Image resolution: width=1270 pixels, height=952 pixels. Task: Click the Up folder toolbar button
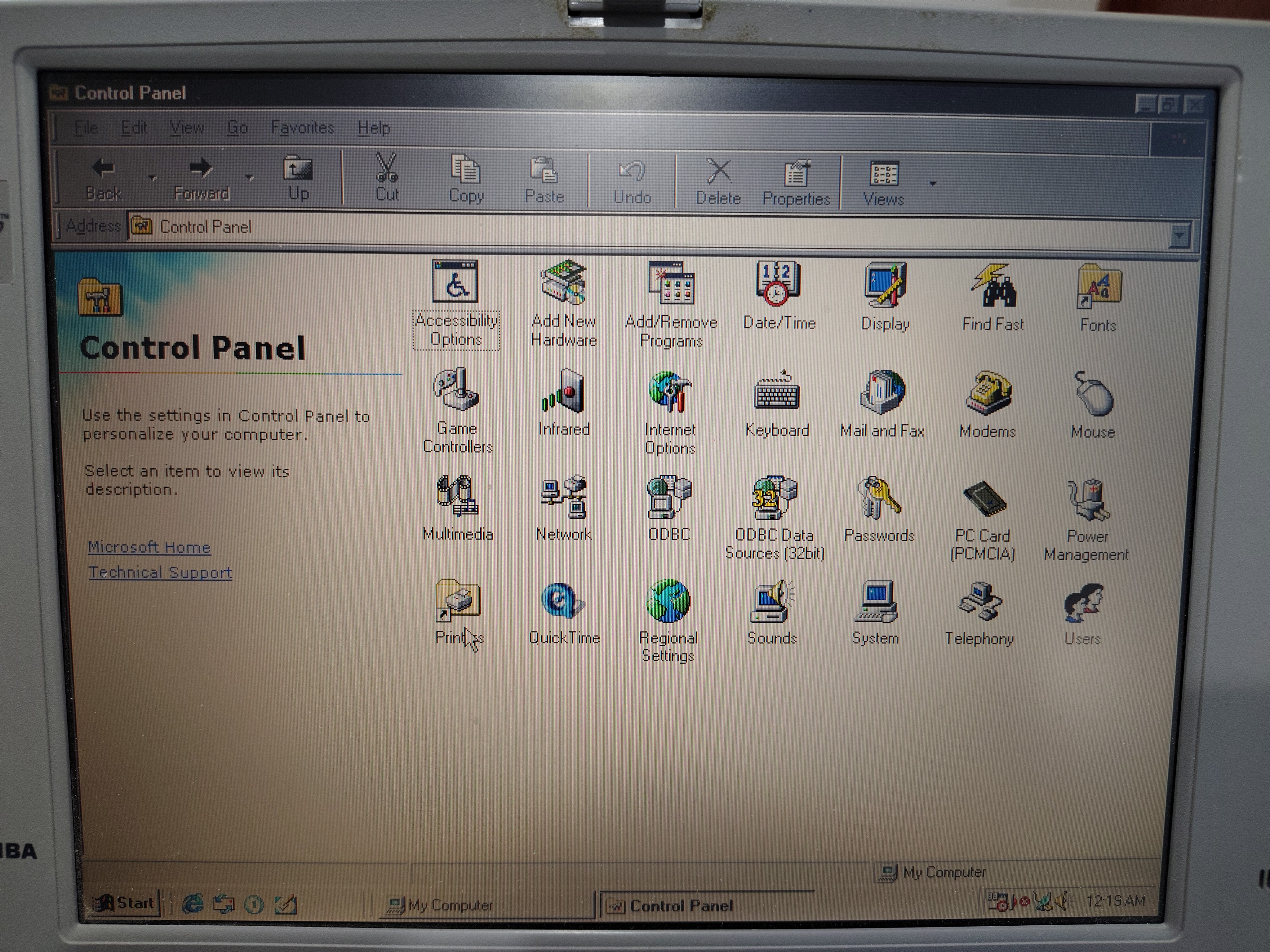298,177
